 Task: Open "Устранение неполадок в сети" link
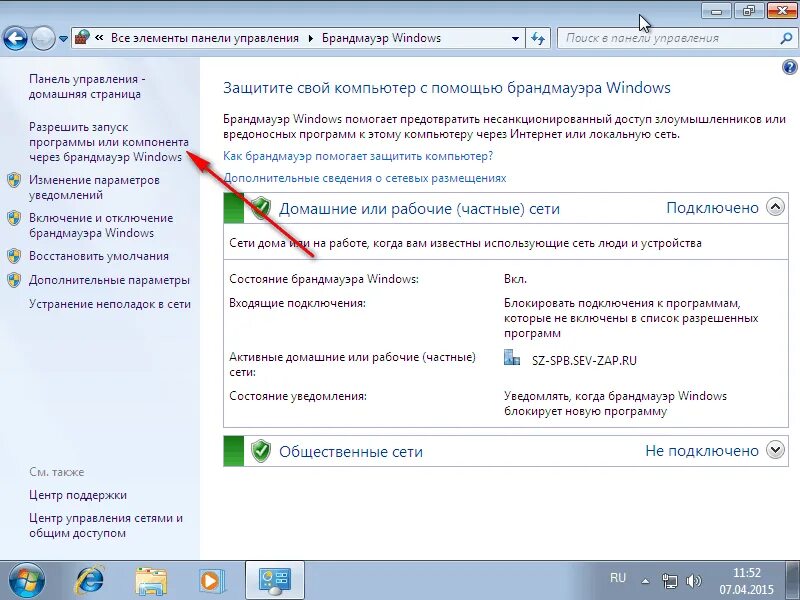110,304
